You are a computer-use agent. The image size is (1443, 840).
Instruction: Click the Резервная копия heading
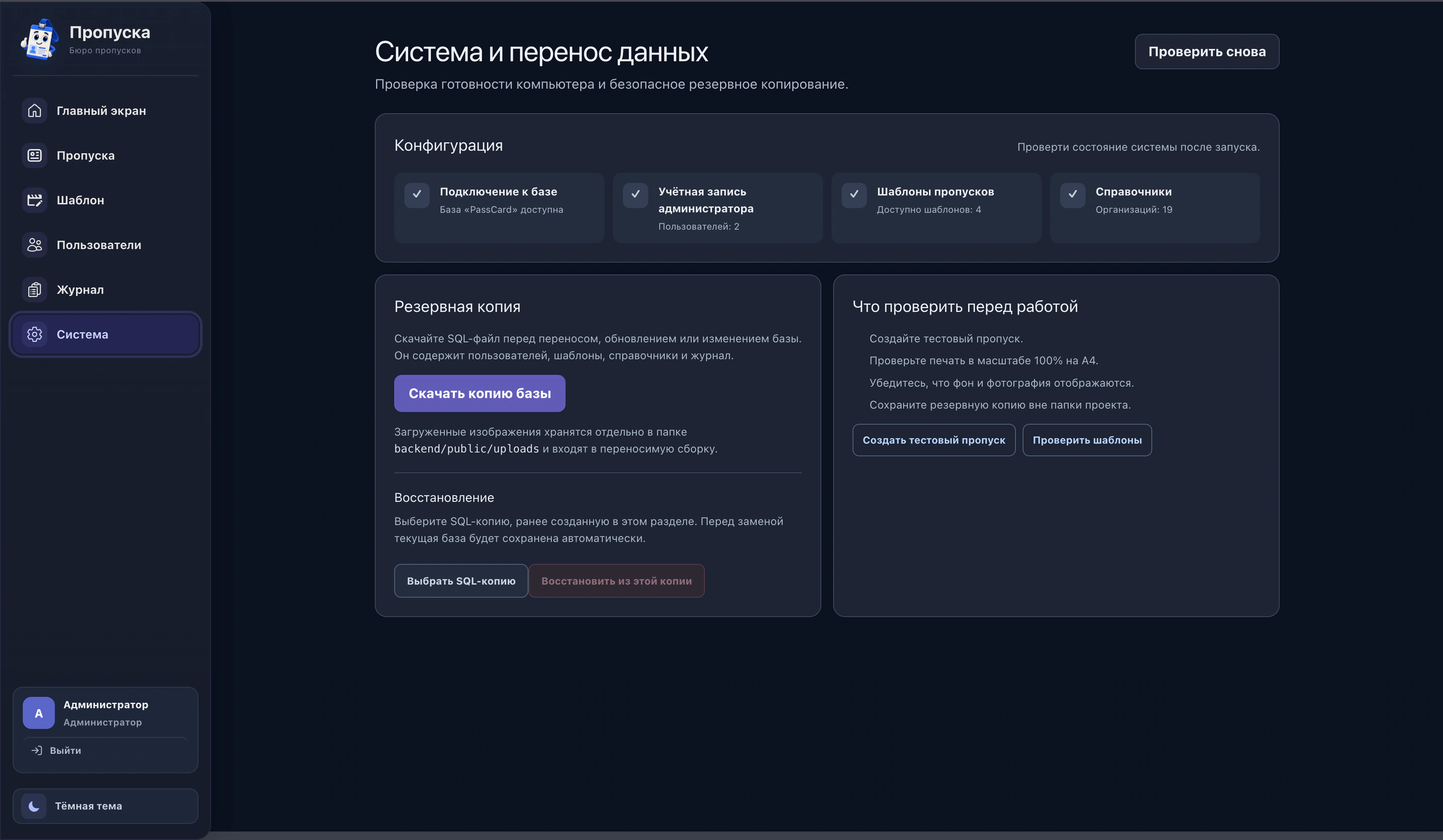click(457, 306)
